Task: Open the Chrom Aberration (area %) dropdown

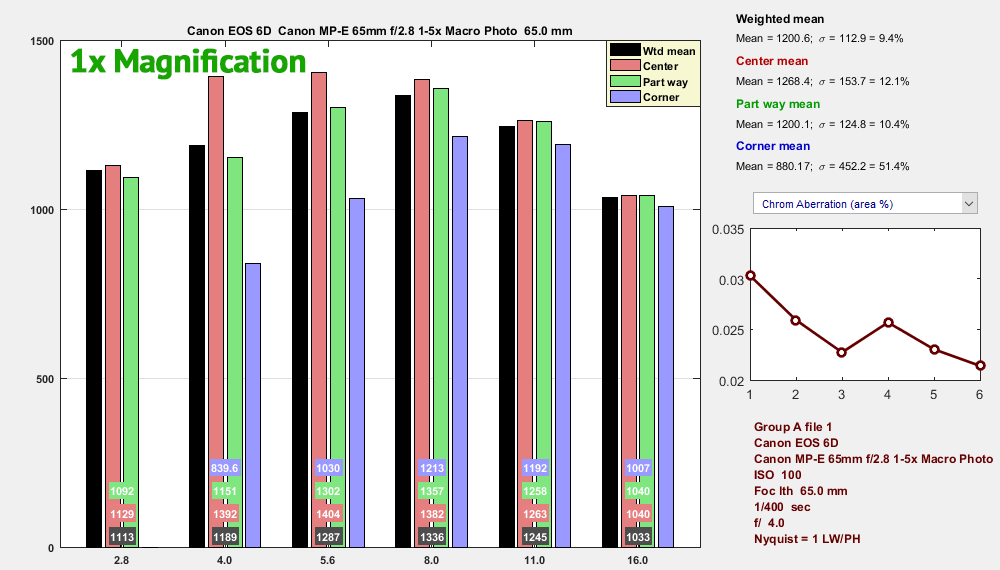Action: point(865,203)
